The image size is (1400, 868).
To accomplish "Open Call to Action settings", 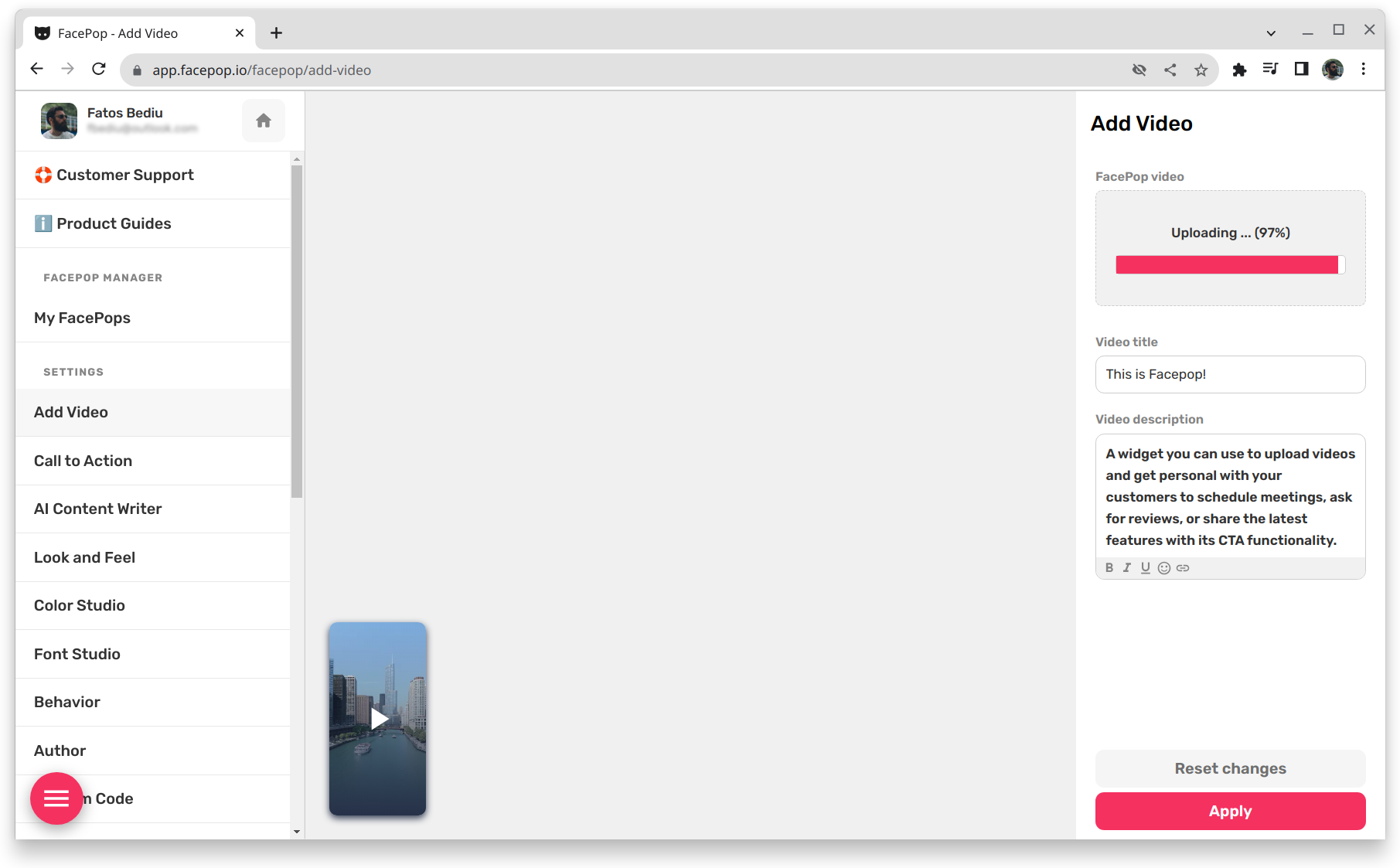I will click(x=153, y=461).
